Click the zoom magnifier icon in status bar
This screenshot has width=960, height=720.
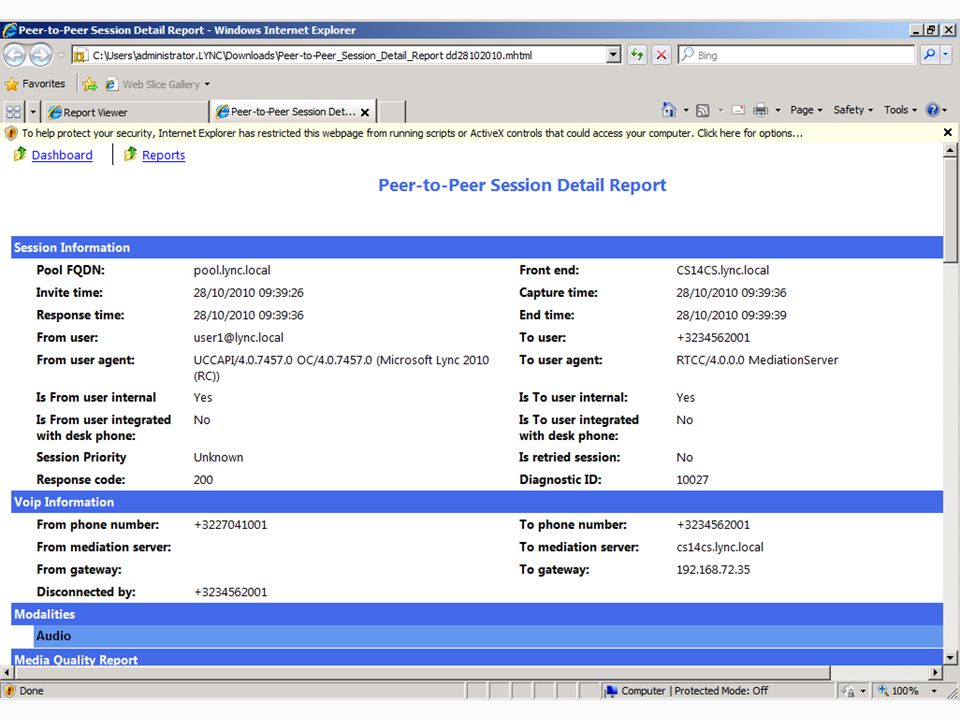pyautogui.click(x=883, y=691)
